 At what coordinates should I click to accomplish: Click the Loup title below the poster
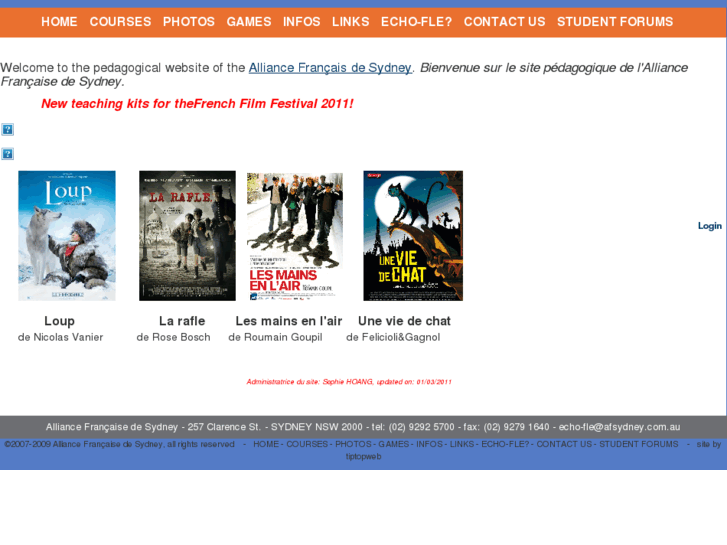[59, 321]
